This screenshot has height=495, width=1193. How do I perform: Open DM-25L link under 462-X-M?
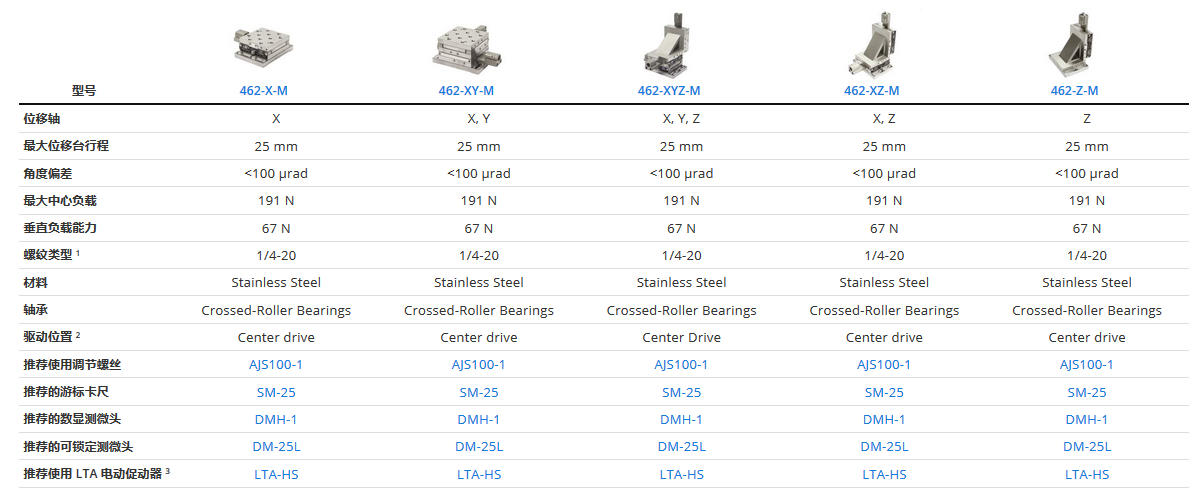[276, 447]
